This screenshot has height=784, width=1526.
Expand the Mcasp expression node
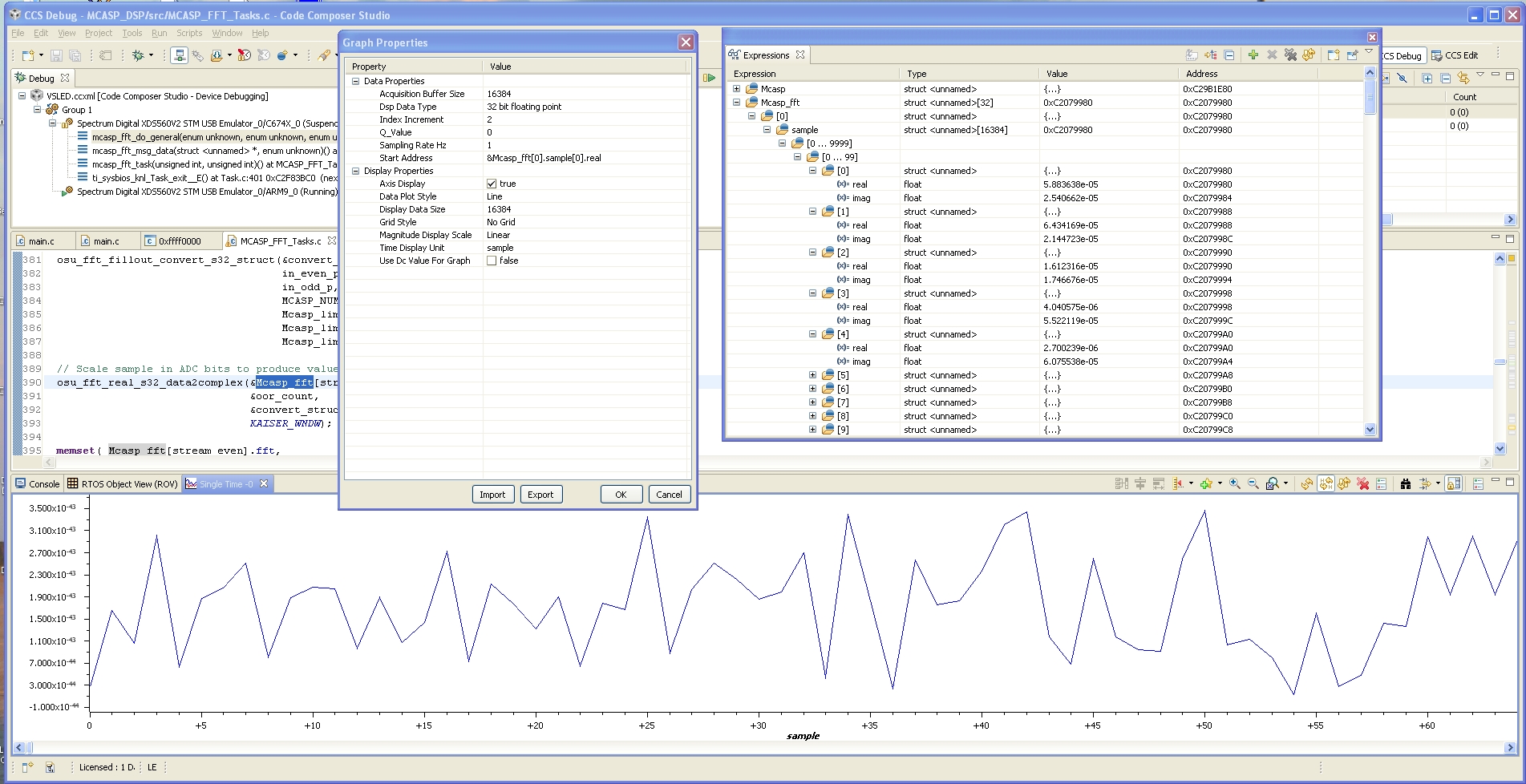point(736,89)
